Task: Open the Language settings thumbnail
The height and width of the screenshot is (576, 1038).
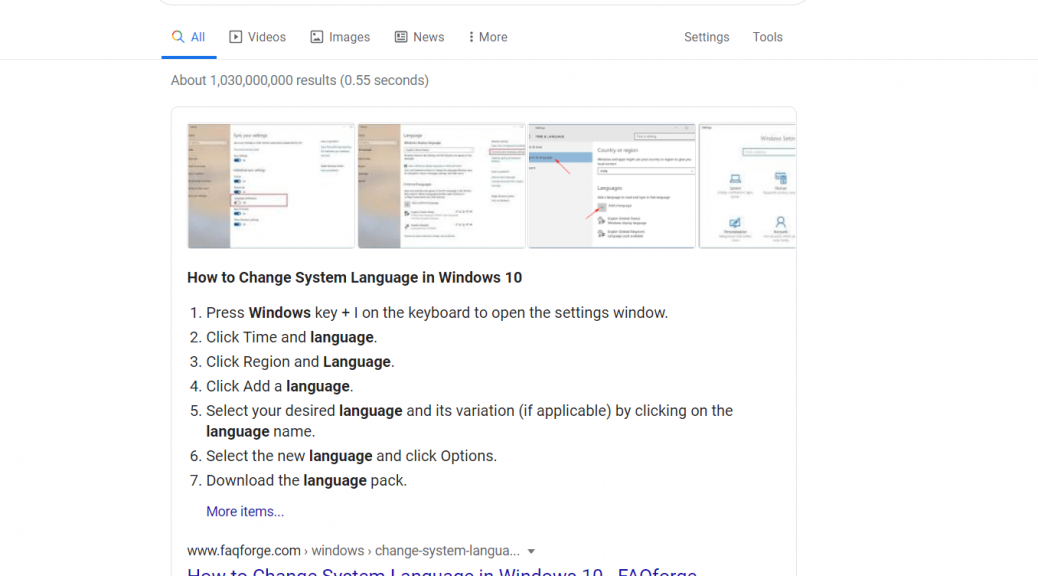Action: pos(442,186)
